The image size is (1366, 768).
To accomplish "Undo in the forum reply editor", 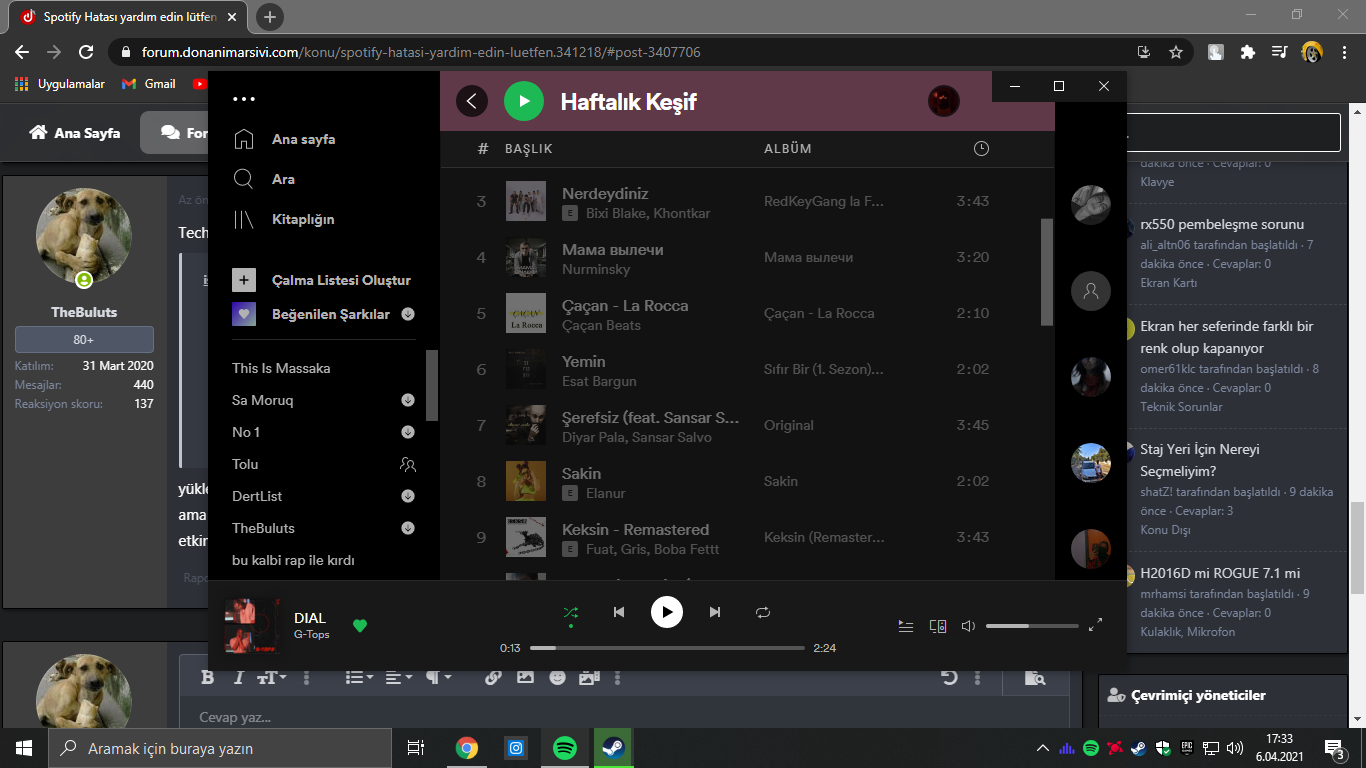I will point(949,678).
